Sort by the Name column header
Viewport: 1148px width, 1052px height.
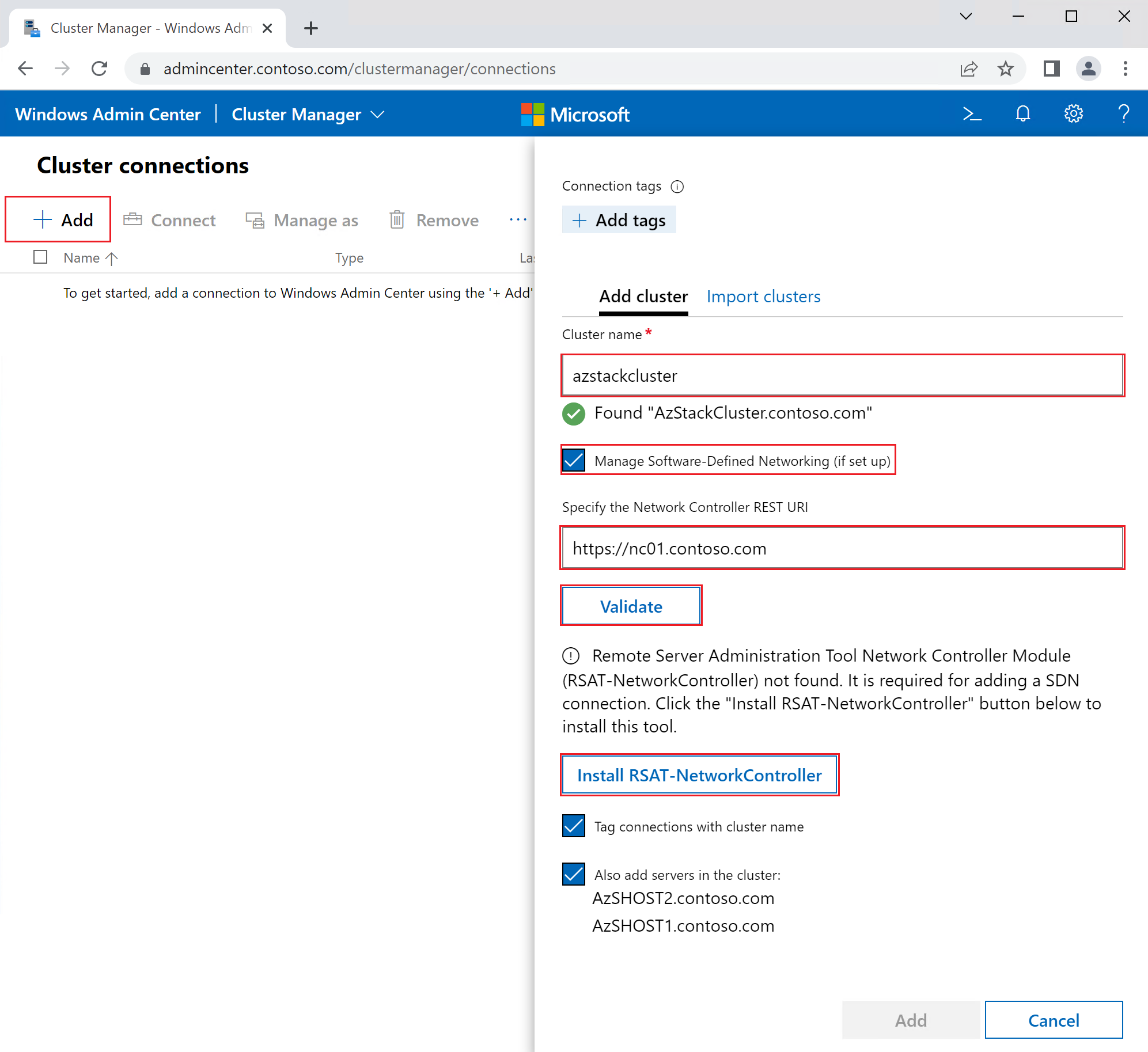click(90, 258)
